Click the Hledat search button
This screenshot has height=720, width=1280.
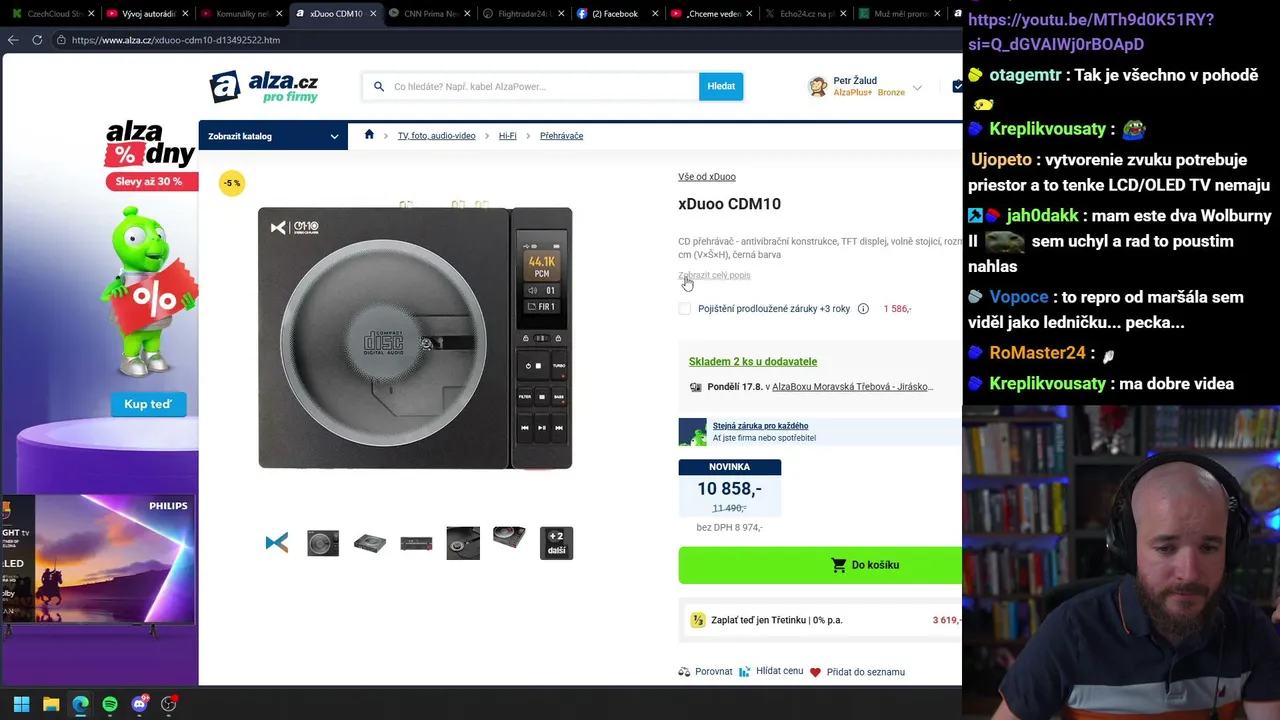[721, 86]
